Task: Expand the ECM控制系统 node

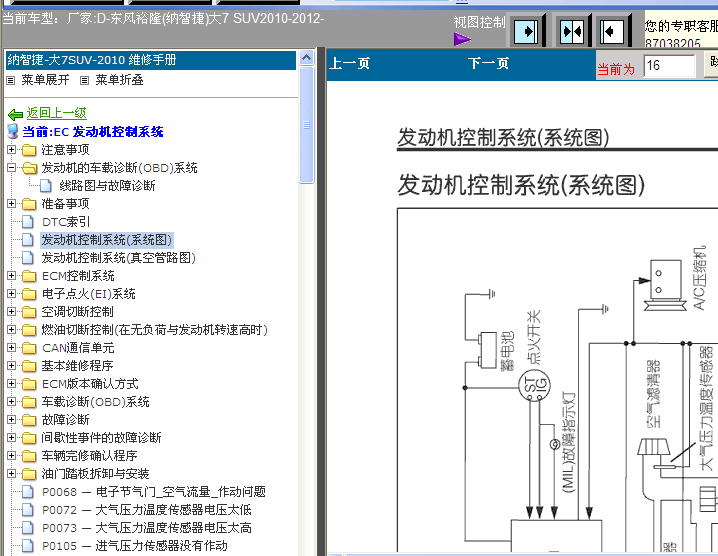Action: 12,276
